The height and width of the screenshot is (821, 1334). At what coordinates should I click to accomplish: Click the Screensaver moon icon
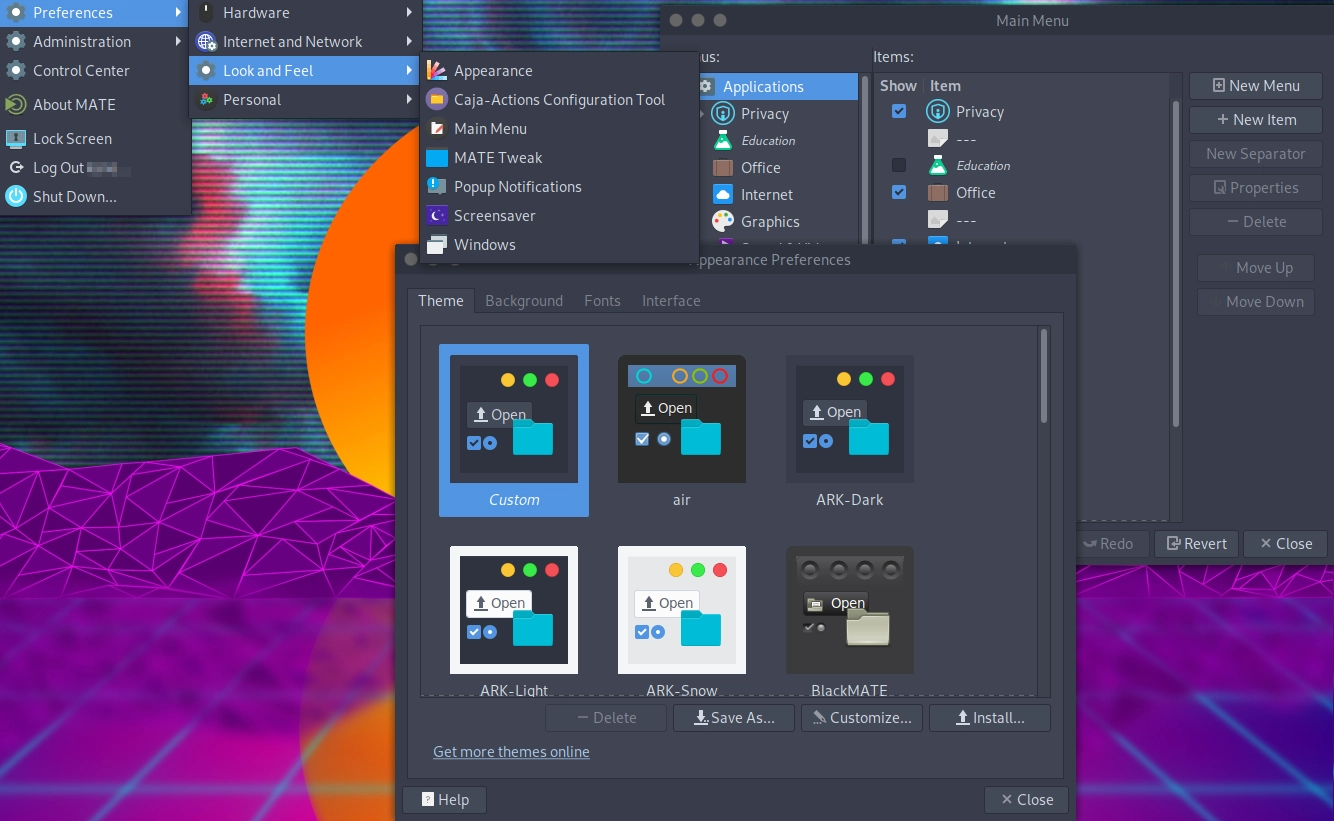click(x=436, y=216)
